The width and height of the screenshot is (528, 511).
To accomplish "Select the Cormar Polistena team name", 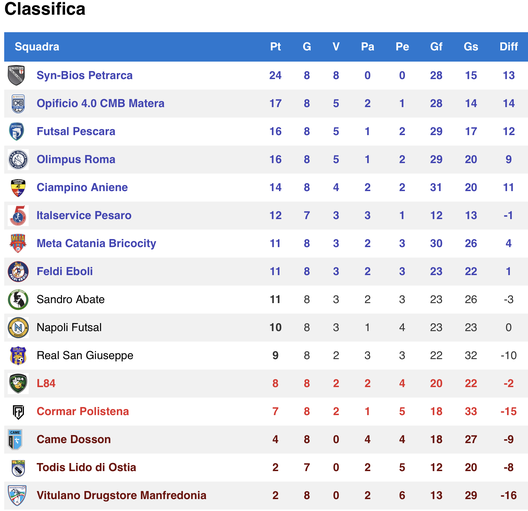I will coord(83,411).
